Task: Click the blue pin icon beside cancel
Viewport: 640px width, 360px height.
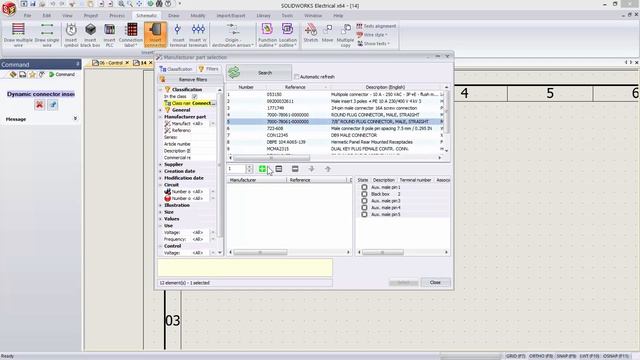Action: pyautogui.click(x=53, y=105)
